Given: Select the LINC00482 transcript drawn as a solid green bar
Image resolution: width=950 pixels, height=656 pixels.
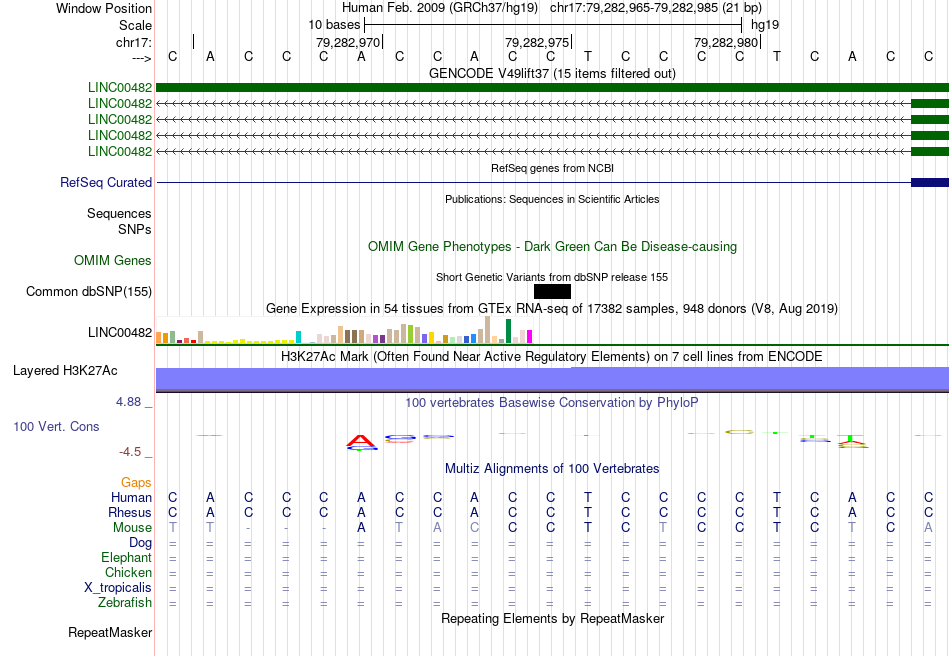Looking at the screenshot, I should point(553,87).
